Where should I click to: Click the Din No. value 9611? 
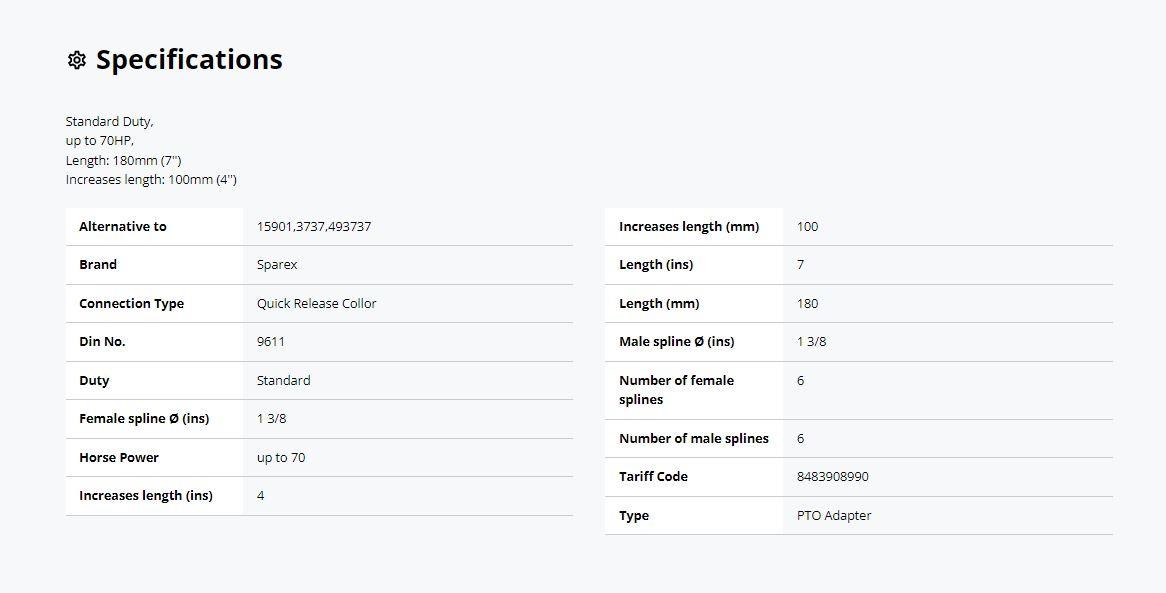pos(270,342)
